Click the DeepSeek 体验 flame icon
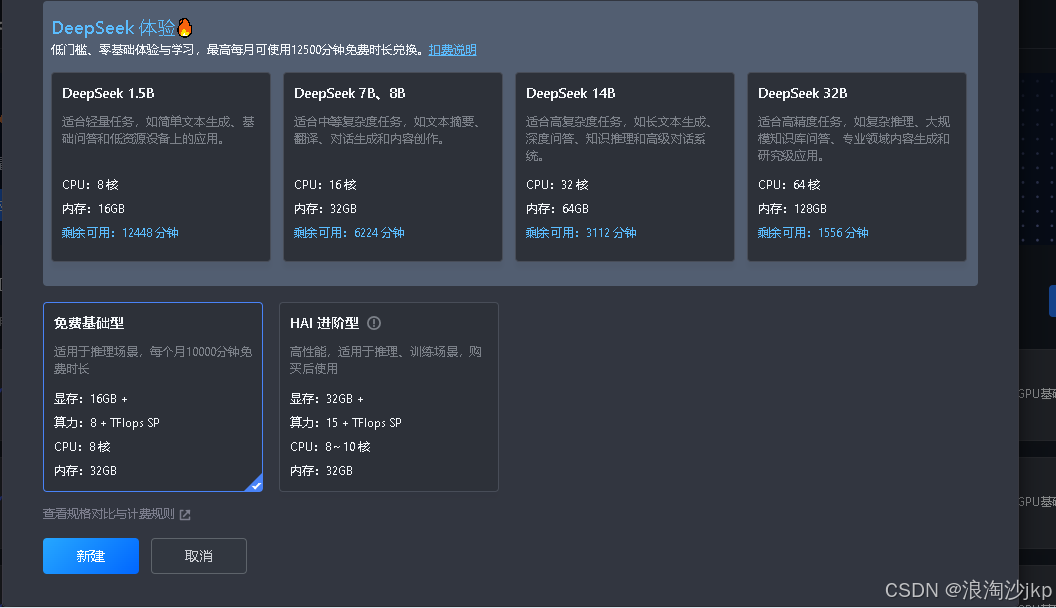1056x608 pixels. click(185, 28)
